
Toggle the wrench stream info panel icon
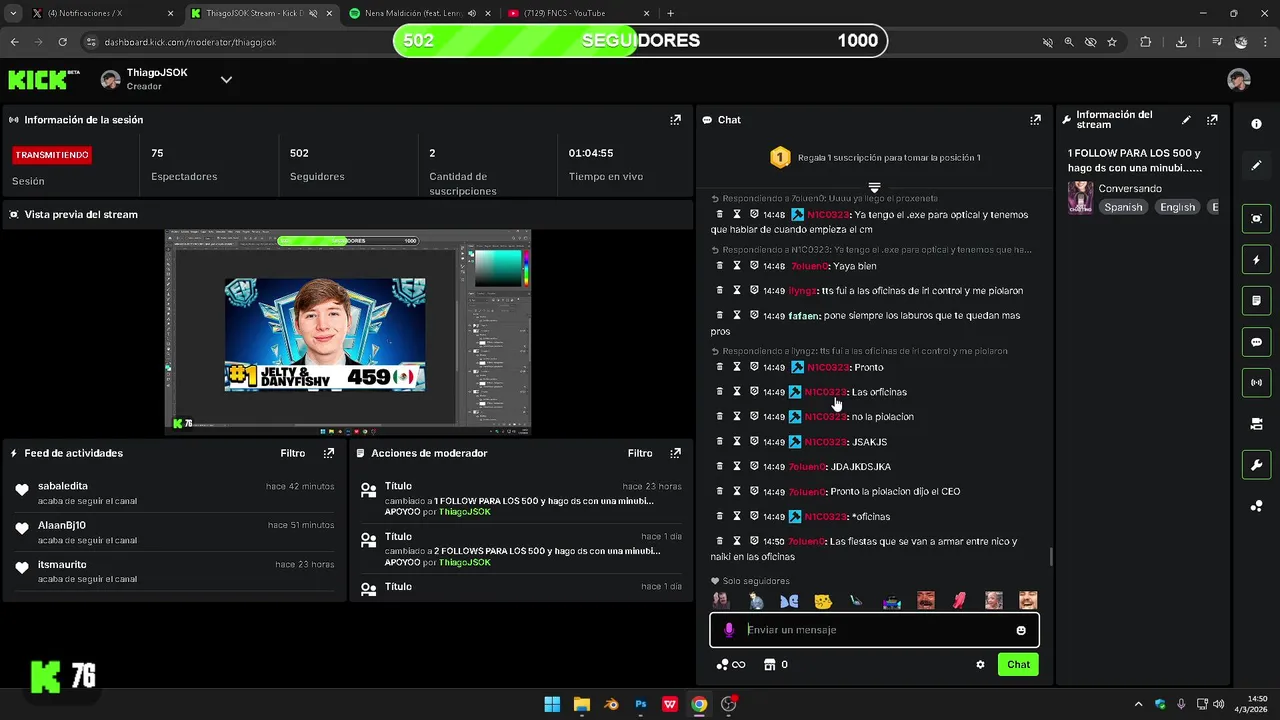pos(1256,465)
